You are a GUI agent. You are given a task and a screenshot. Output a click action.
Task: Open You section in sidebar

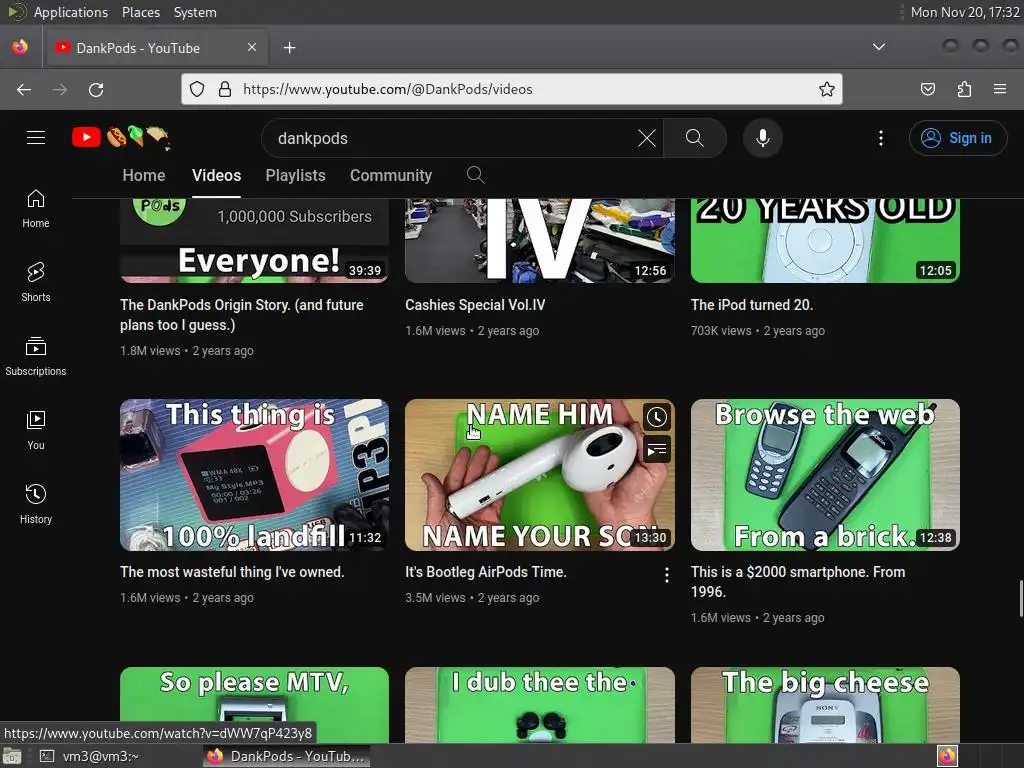click(36, 430)
